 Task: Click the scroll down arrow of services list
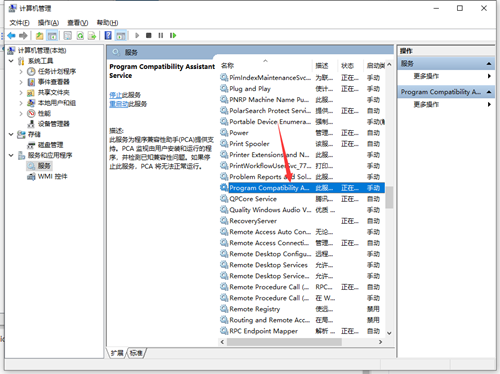coord(389,333)
